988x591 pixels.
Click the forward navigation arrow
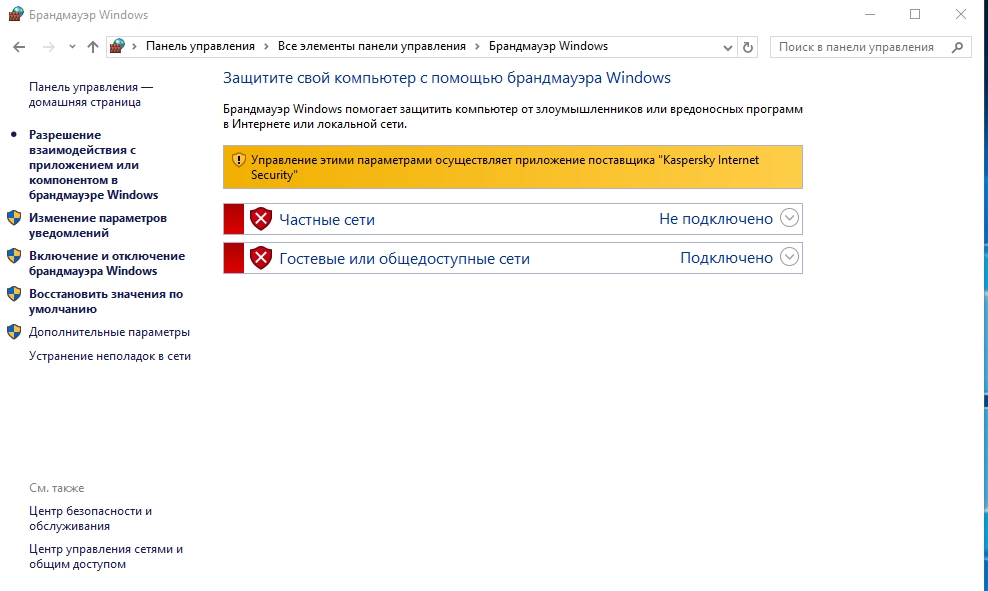[x=49, y=47]
